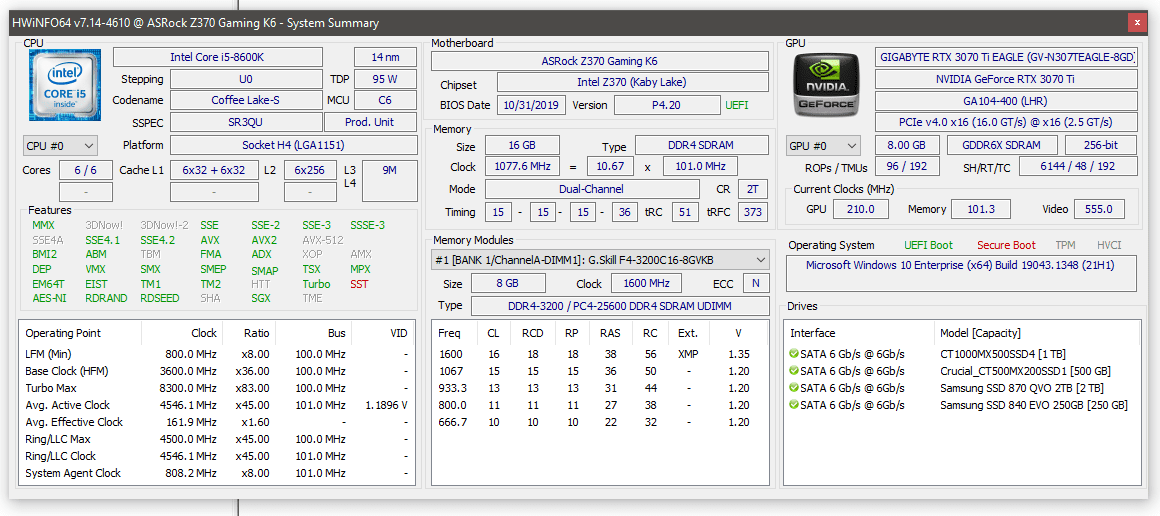The height and width of the screenshot is (516, 1160).
Task: Open the GPU #0 selector dropdown
Action: coord(823,145)
